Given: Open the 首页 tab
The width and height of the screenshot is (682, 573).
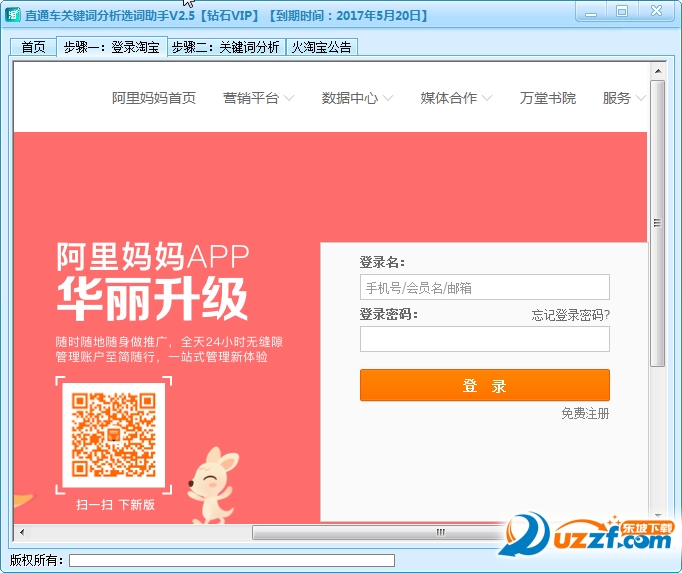Looking at the screenshot, I should click(33, 47).
